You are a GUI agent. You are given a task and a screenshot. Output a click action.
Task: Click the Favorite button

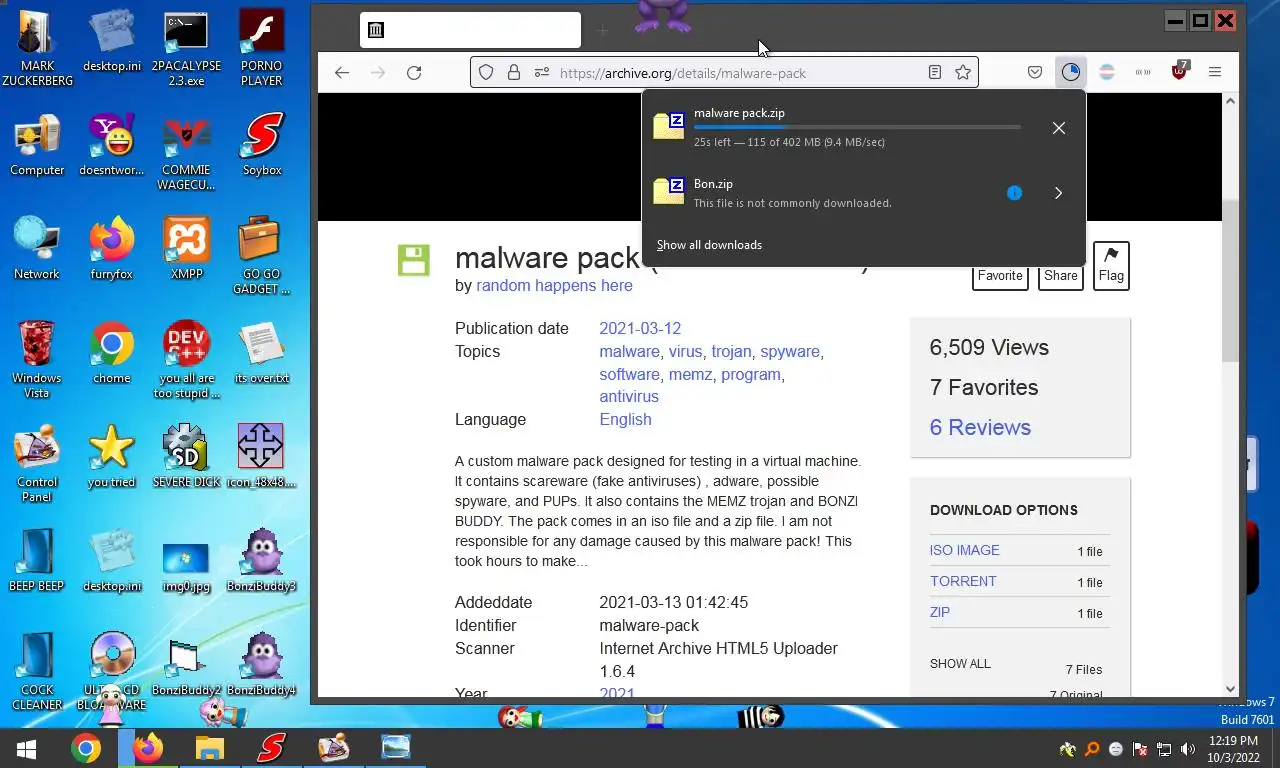tap(1000, 276)
